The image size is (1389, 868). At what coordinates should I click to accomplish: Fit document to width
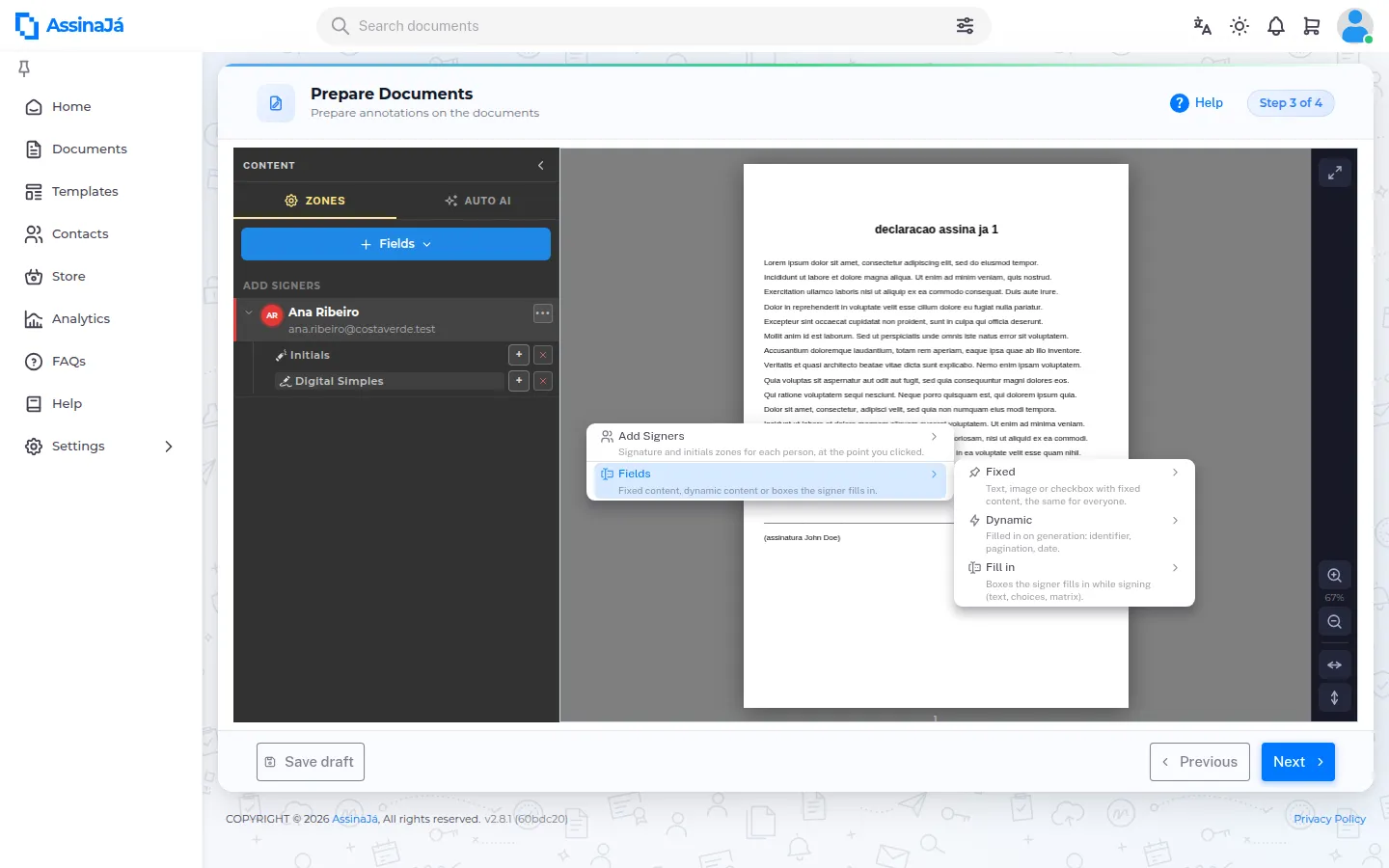pos(1334,665)
